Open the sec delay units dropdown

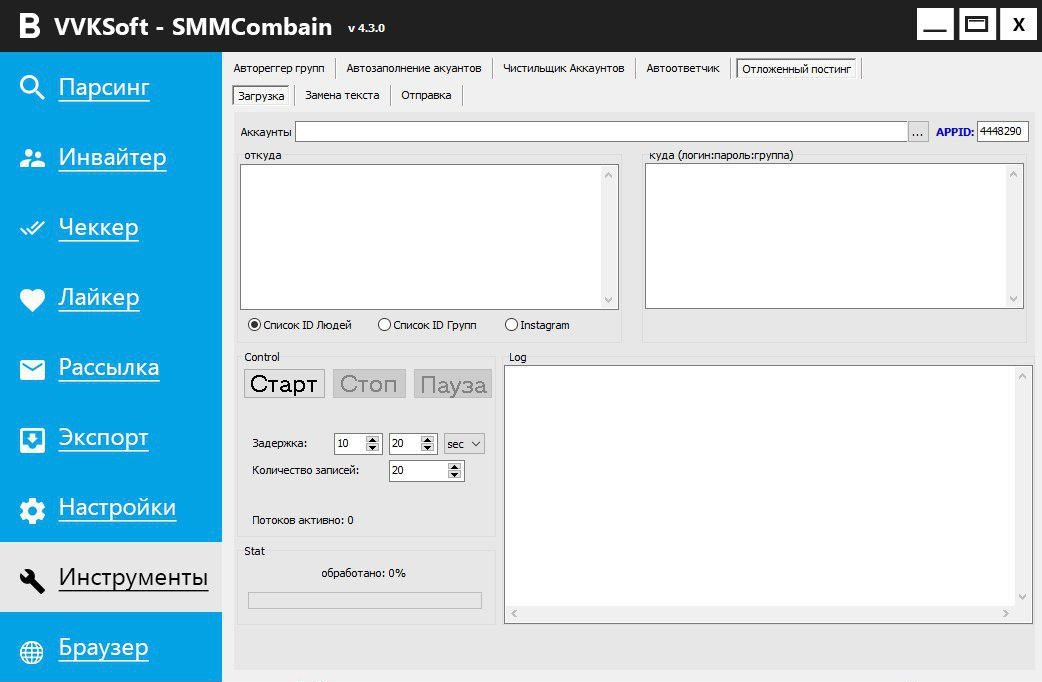(464, 444)
